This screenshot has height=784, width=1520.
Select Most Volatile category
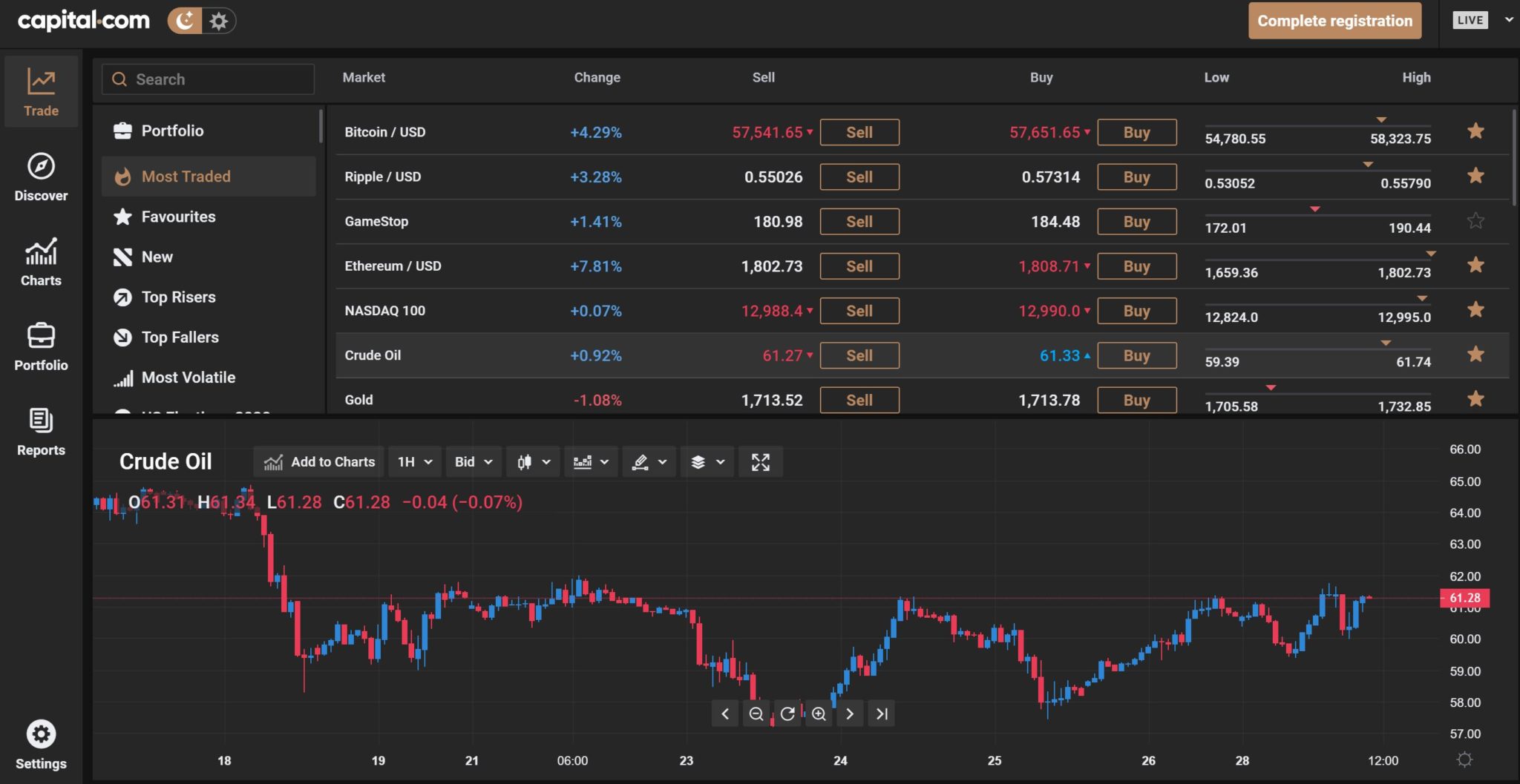pyautogui.click(x=209, y=377)
